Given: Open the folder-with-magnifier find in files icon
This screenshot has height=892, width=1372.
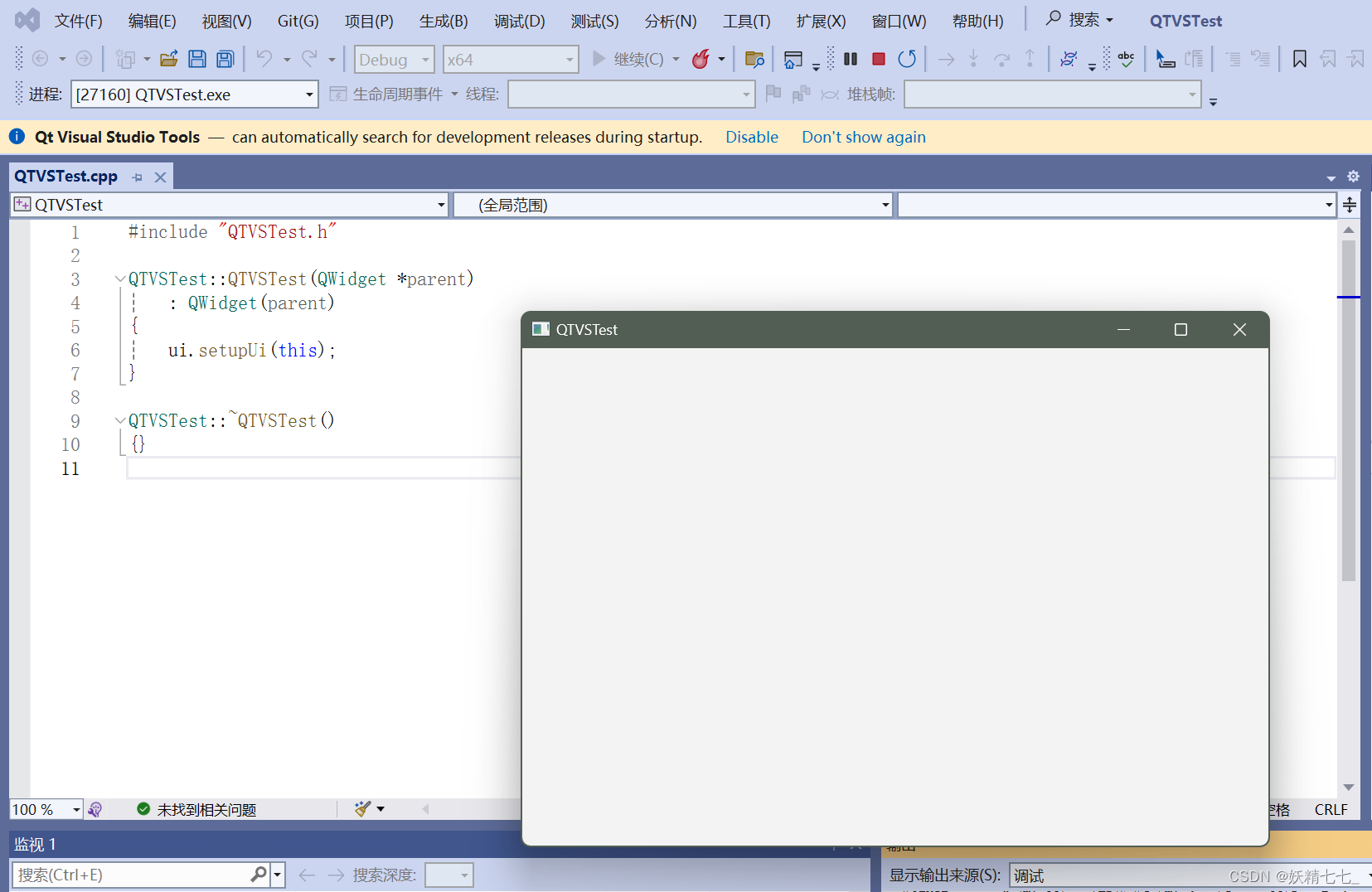Looking at the screenshot, I should pyautogui.click(x=754, y=59).
